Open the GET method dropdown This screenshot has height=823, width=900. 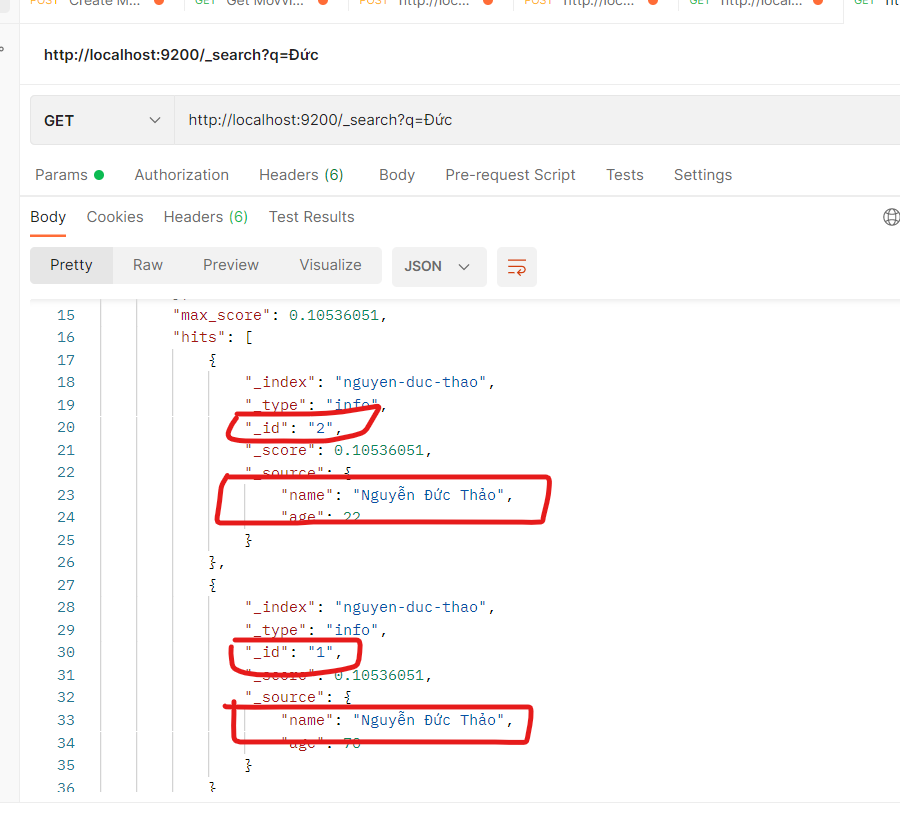(102, 121)
